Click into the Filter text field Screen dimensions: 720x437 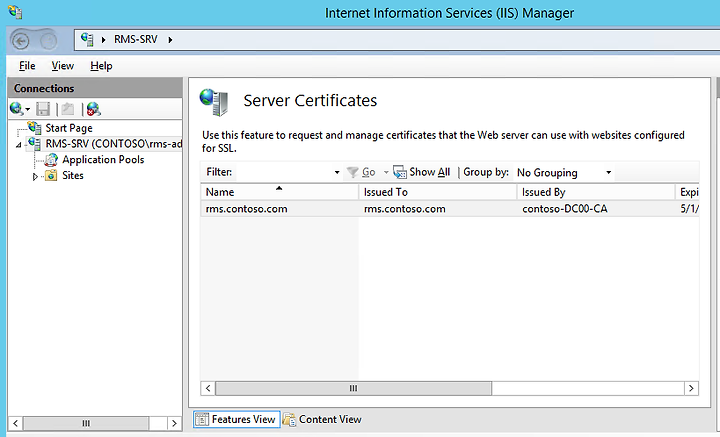[284, 172]
